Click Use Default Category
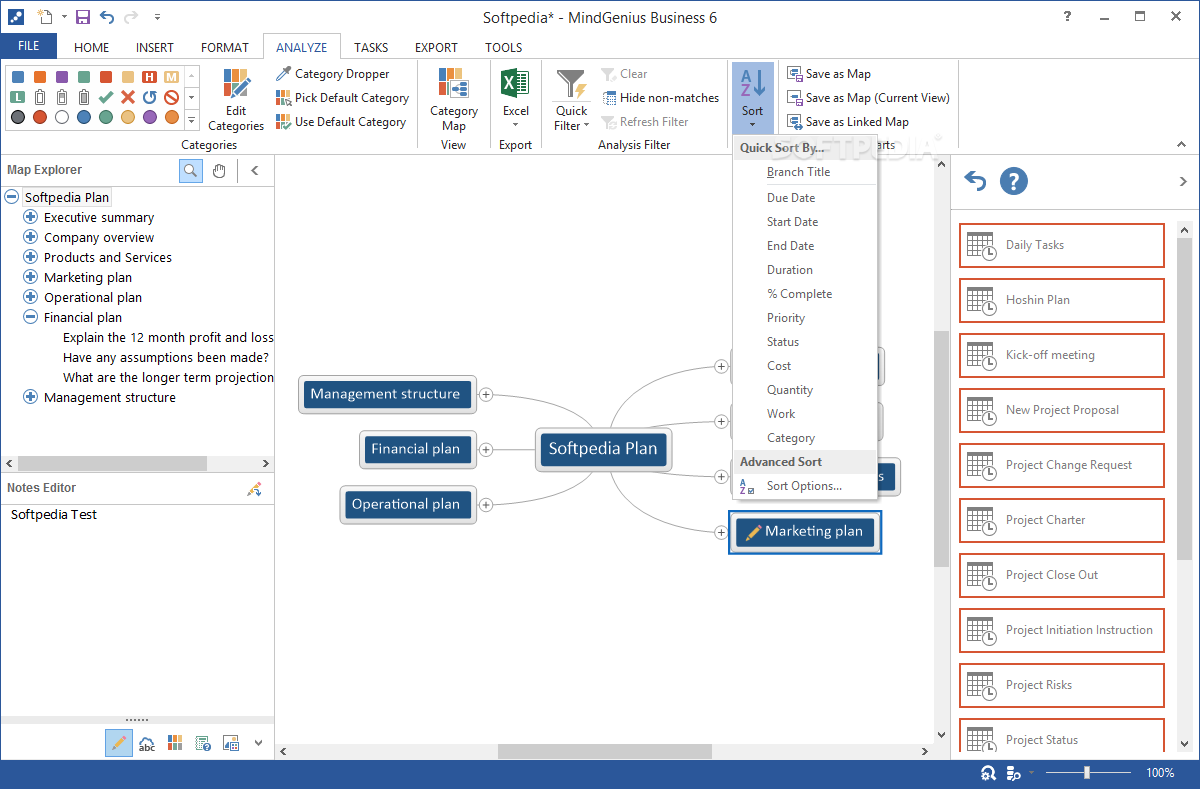Screen dimensions: 1200x789 click(340, 122)
